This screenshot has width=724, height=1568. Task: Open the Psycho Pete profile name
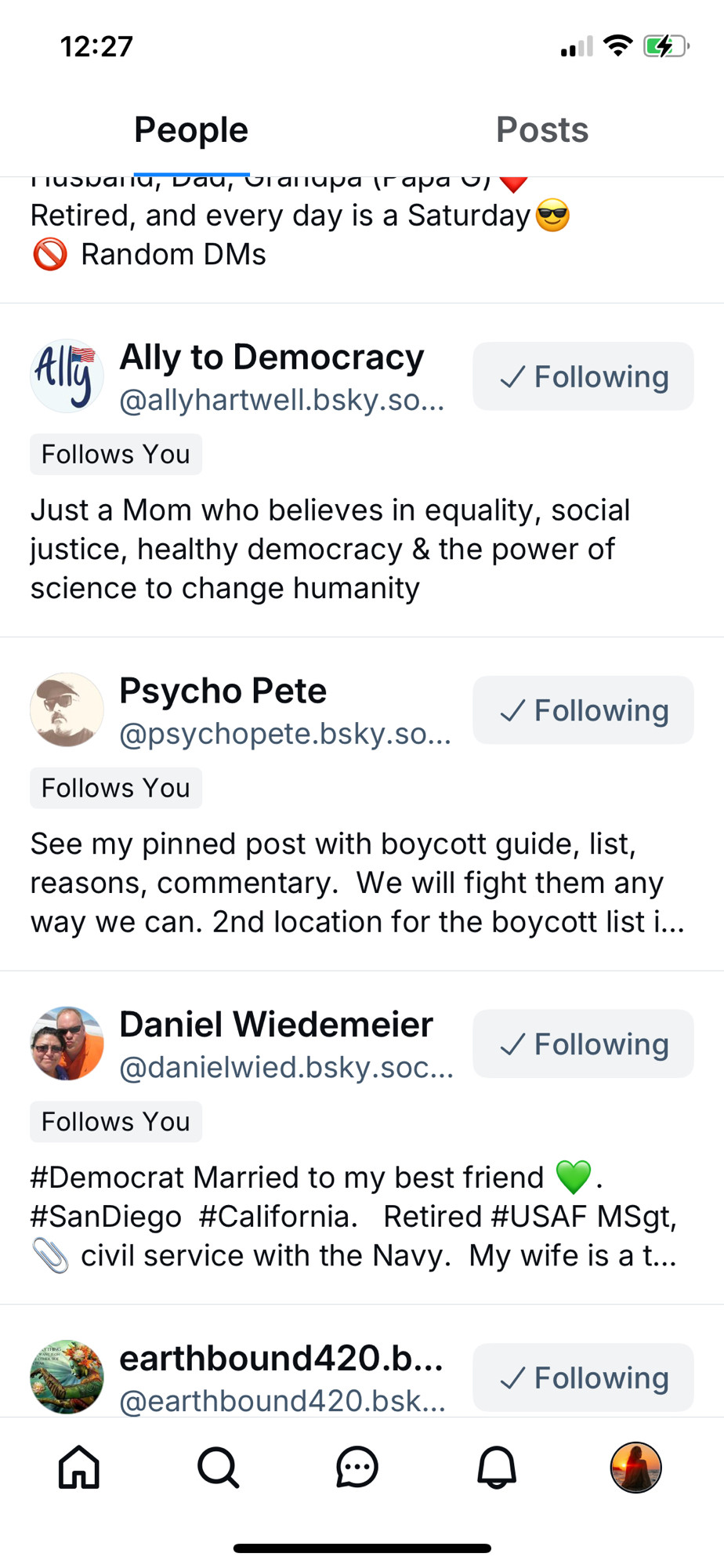pos(223,691)
